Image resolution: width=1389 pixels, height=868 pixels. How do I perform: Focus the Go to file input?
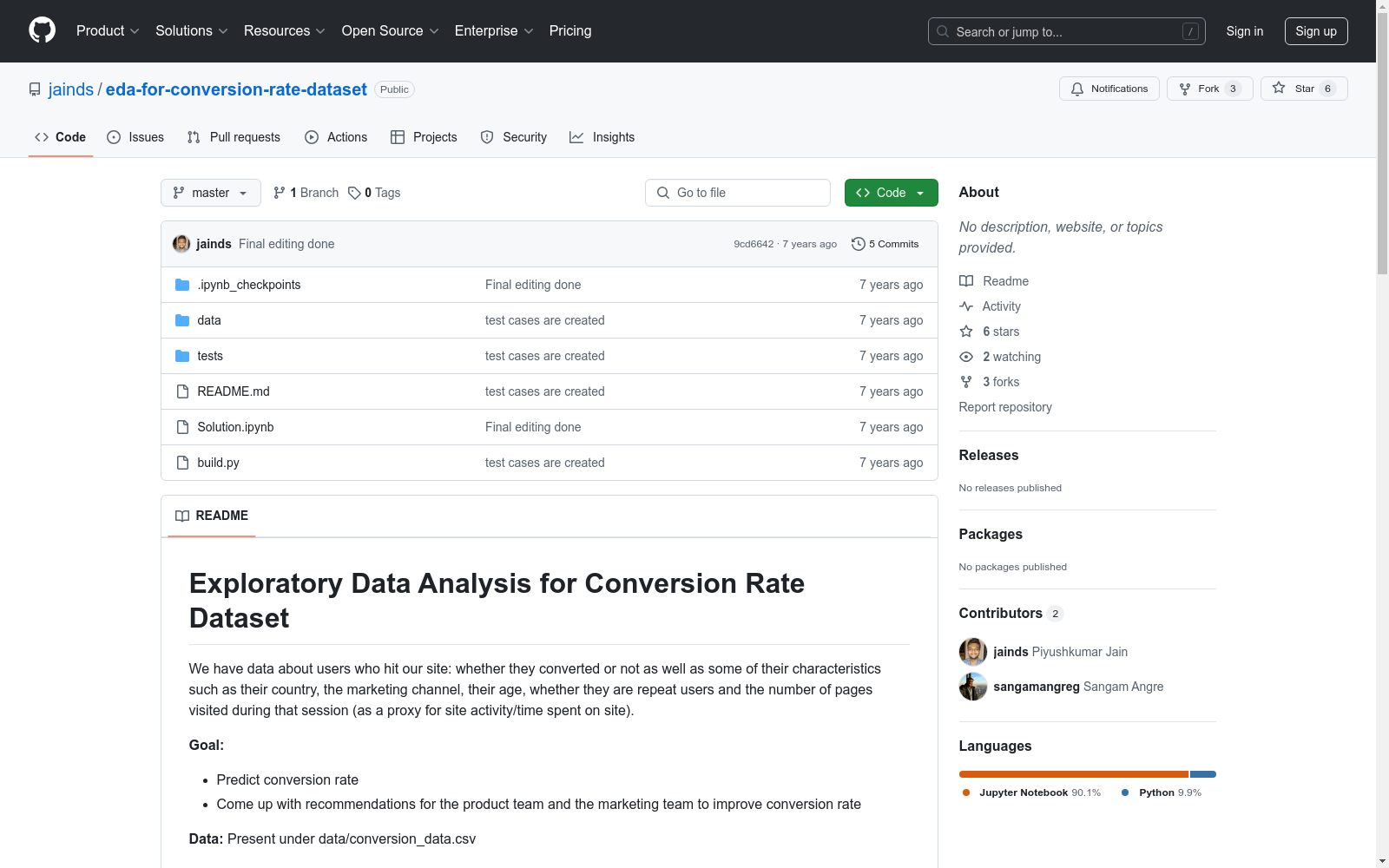click(x=738, y=193)
